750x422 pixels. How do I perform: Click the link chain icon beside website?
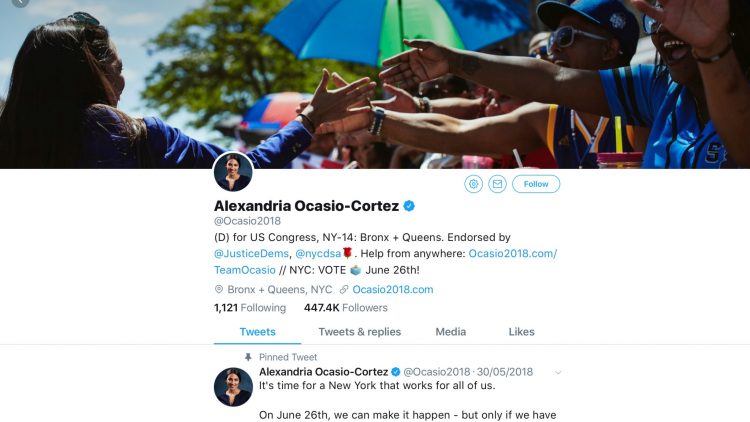tap(344, 289)
